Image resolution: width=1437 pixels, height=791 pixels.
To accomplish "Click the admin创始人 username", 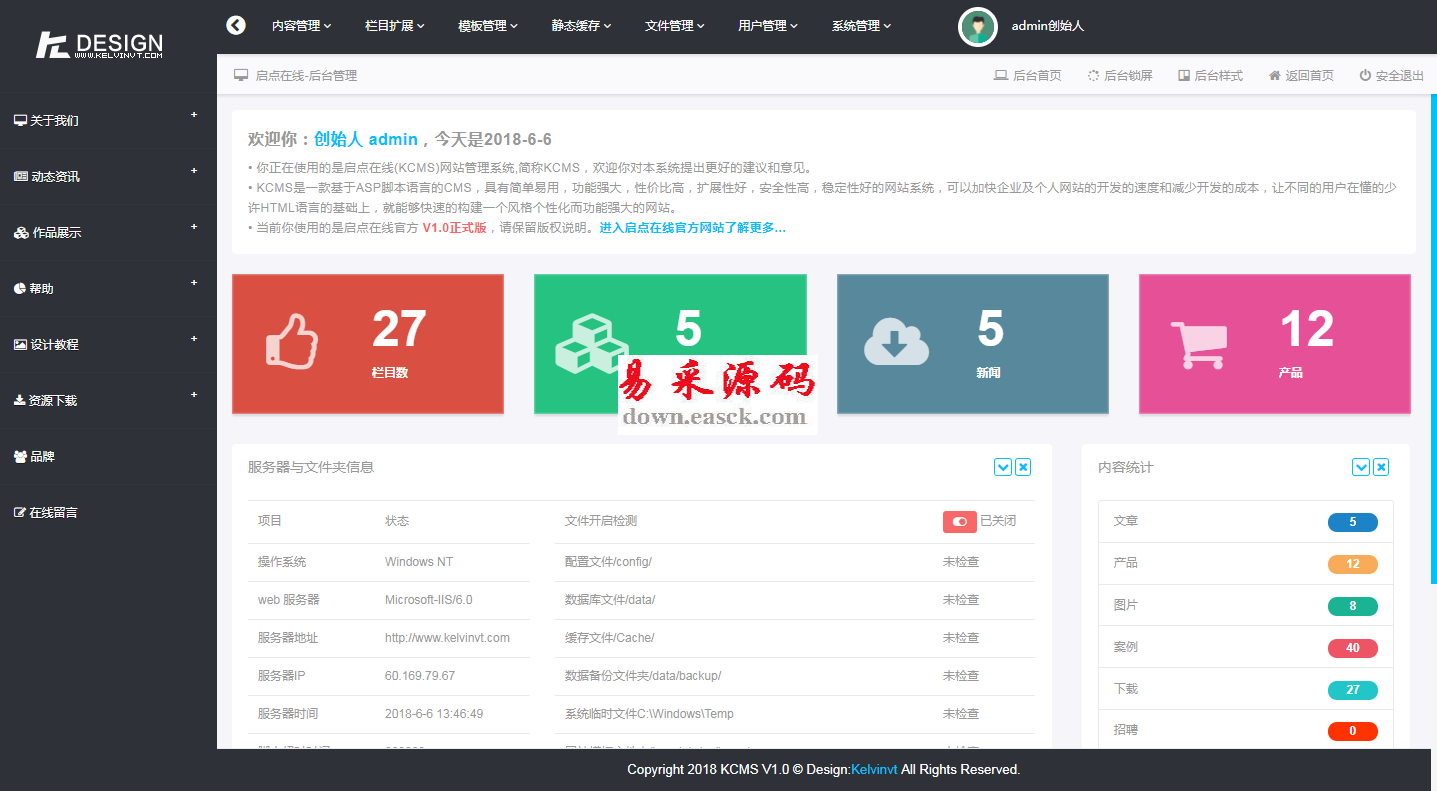I will (x=1048, y=26).
